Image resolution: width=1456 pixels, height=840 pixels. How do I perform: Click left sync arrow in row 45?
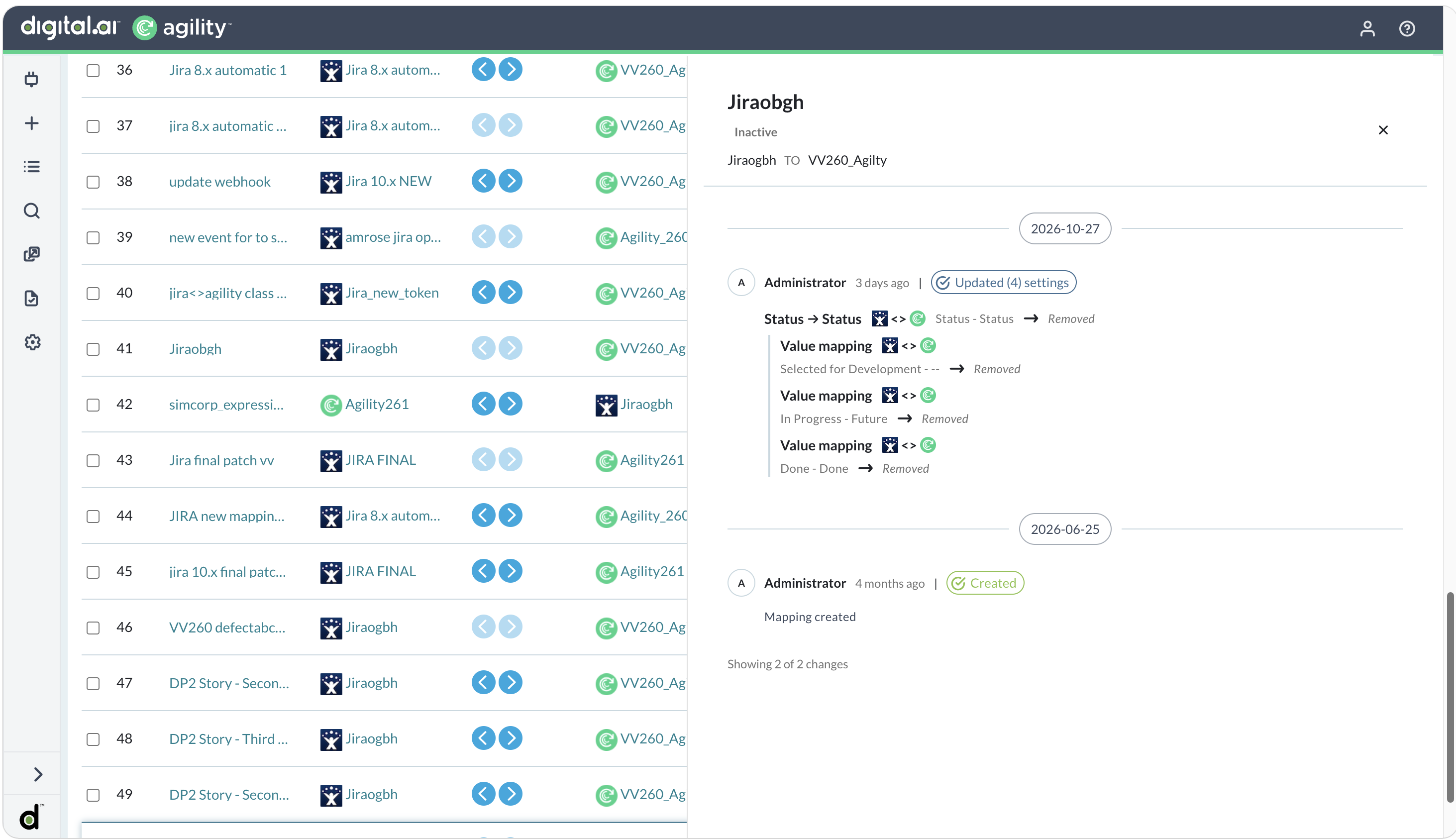tap(483, 571)
